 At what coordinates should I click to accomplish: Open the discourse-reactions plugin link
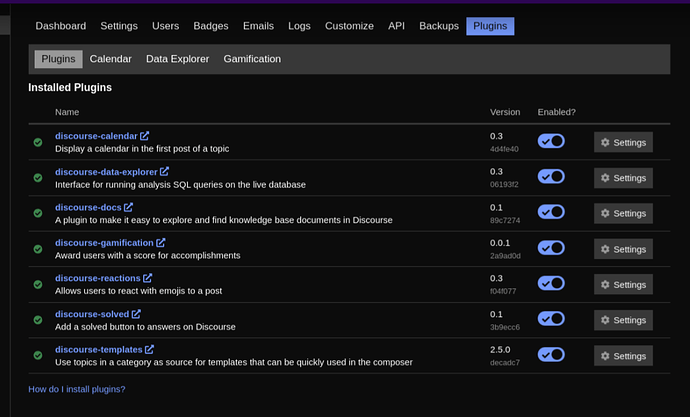pyautogui.click(x=98, y=278)
